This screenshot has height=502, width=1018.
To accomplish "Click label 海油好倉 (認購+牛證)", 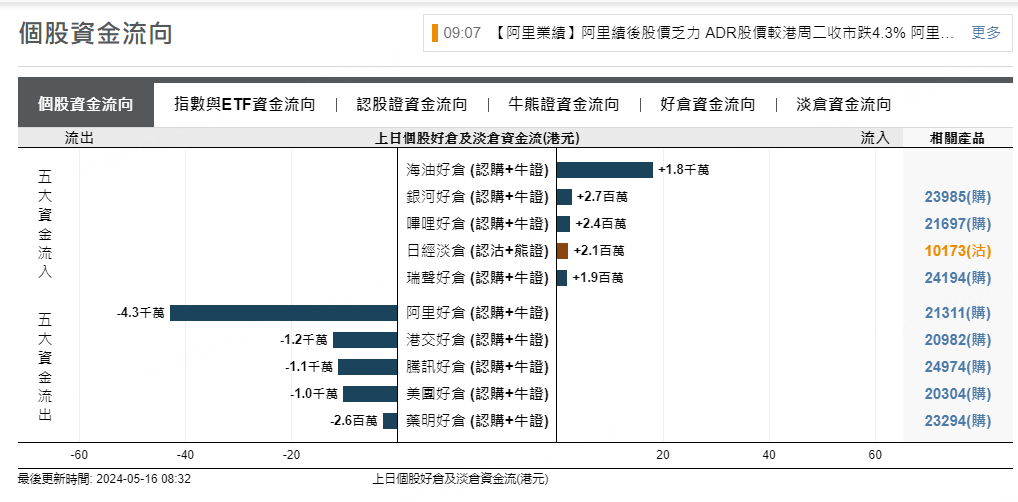I will (x=477, y=170).
